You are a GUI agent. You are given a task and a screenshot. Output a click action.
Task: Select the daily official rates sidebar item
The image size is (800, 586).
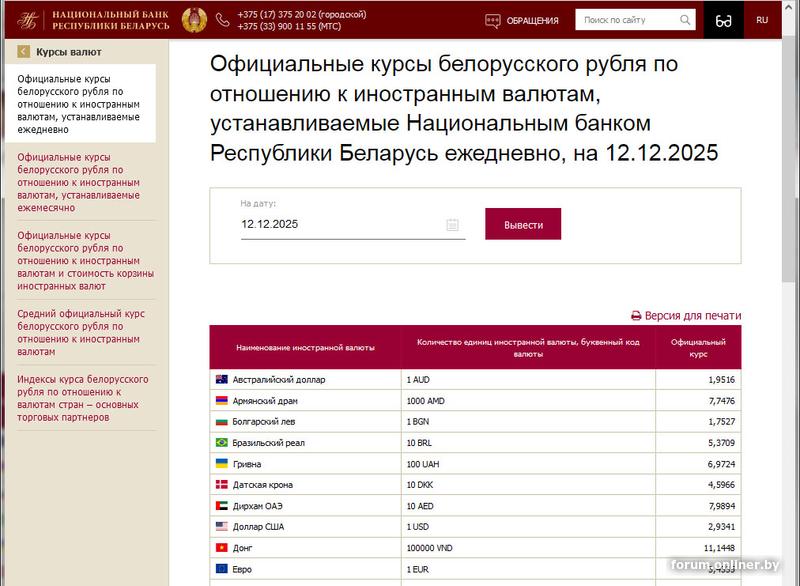click(79, 104)
